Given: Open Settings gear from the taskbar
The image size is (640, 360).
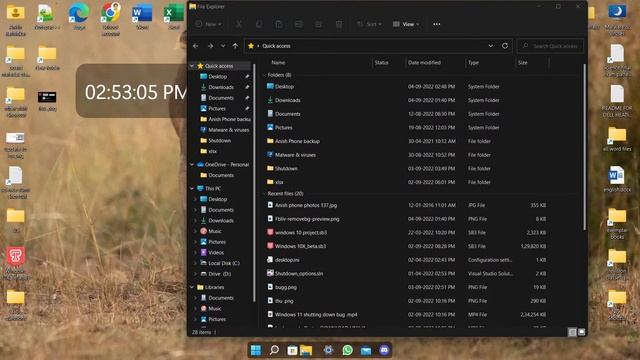Looking at the screenshot, I should 328,350.
